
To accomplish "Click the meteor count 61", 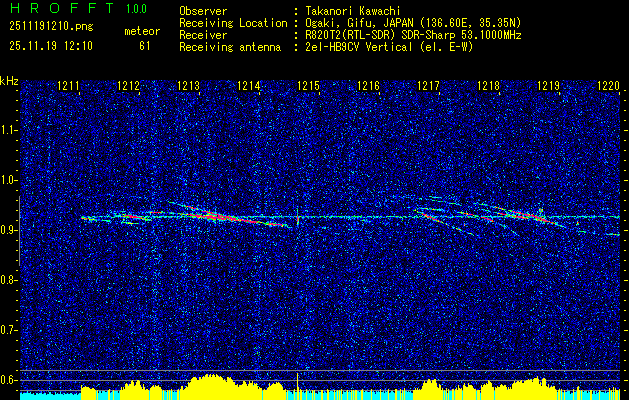I will (145, 46).
